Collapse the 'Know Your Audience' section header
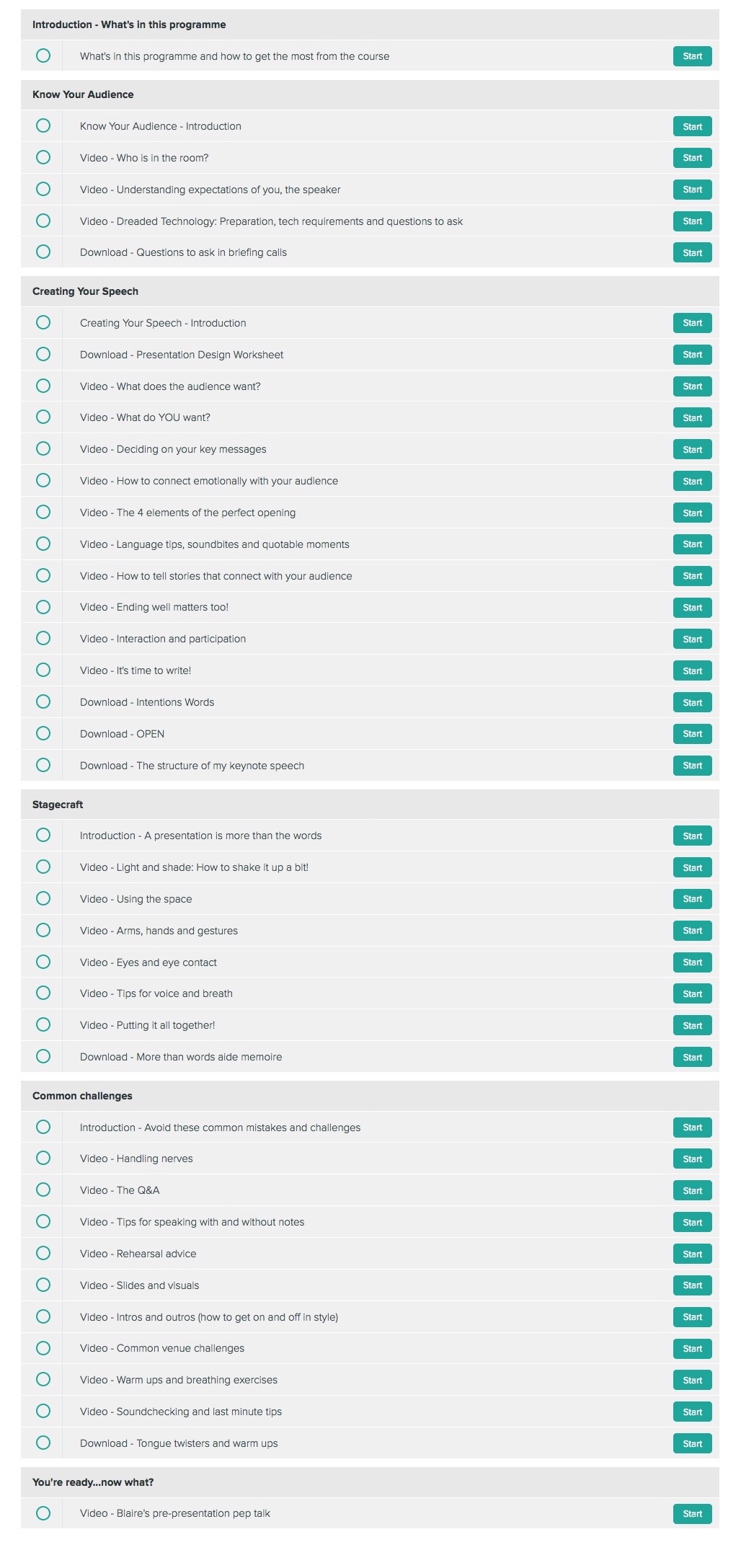Image resolution: width=741 pixels, height=1568 pixels. (370, 94)
